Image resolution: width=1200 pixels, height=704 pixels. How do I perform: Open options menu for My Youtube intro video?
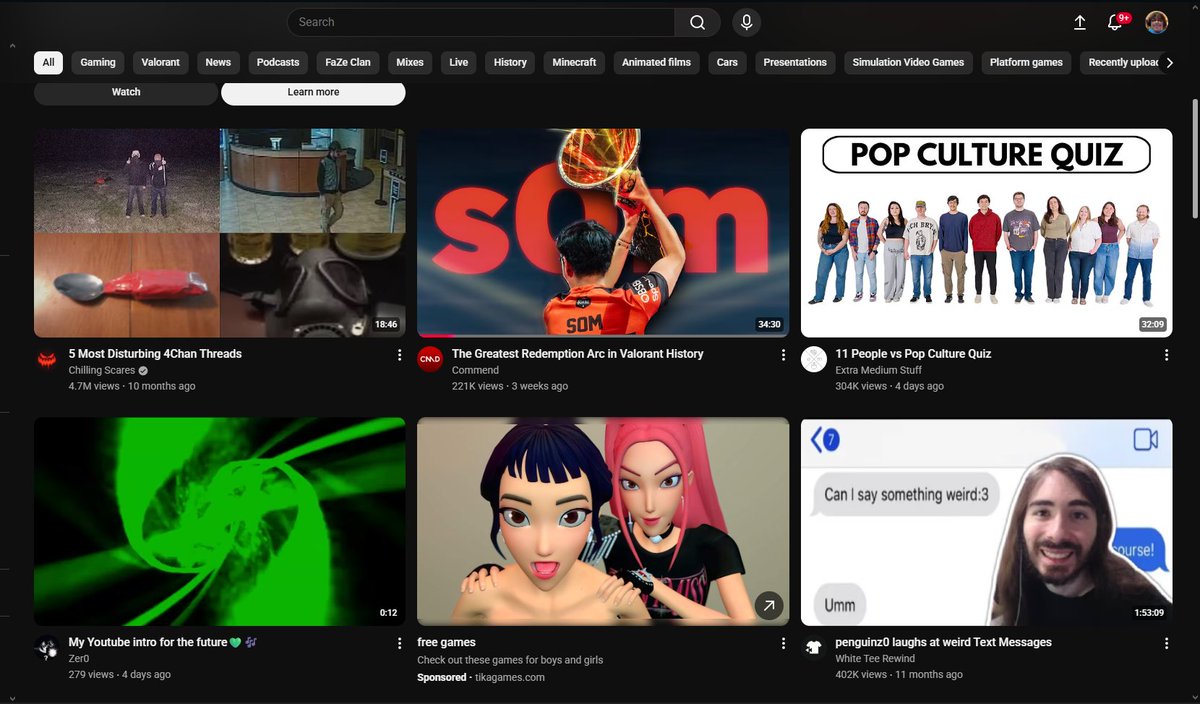coord(400,644)
